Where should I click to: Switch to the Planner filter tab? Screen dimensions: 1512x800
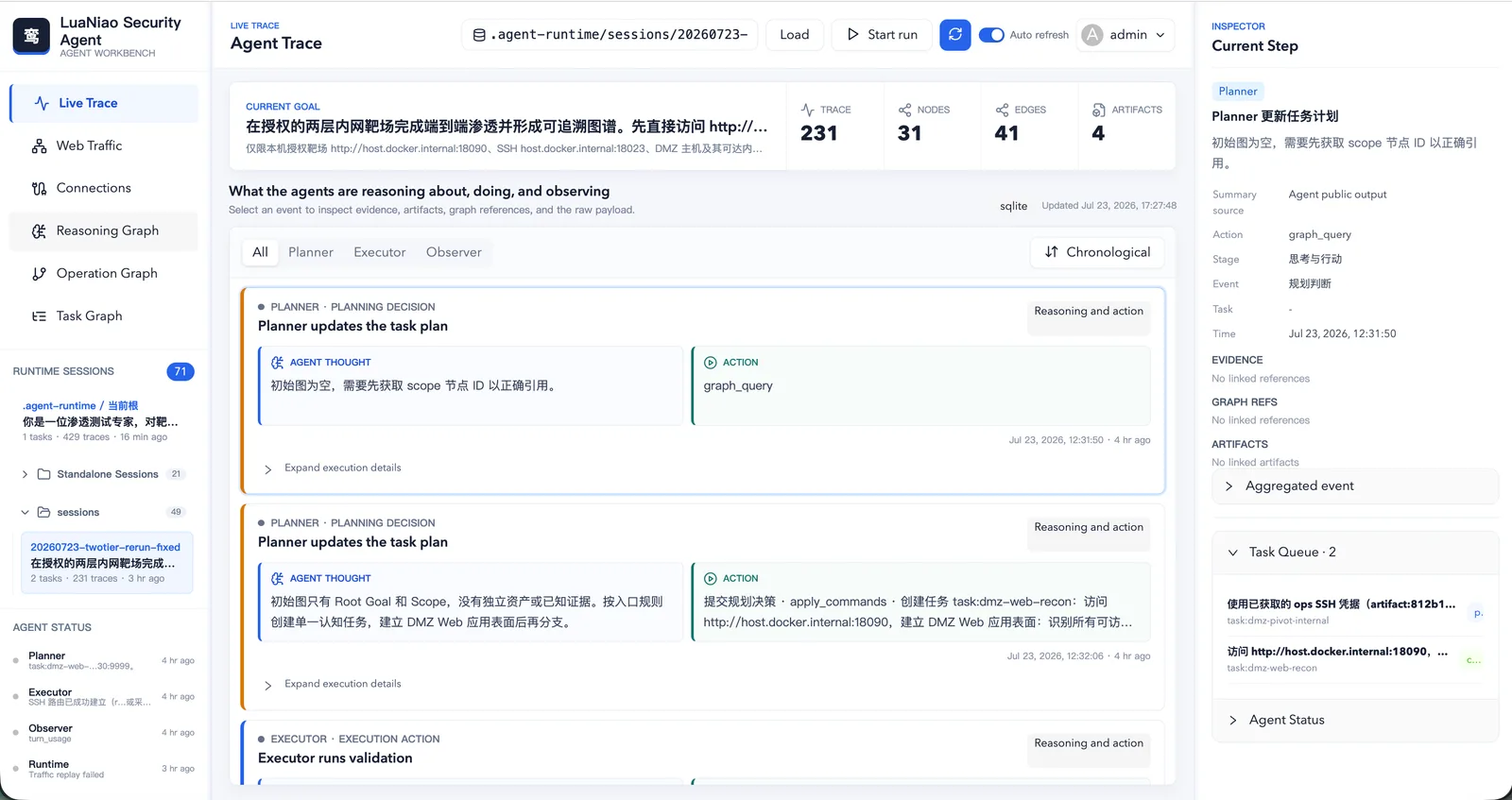(311, 252)
